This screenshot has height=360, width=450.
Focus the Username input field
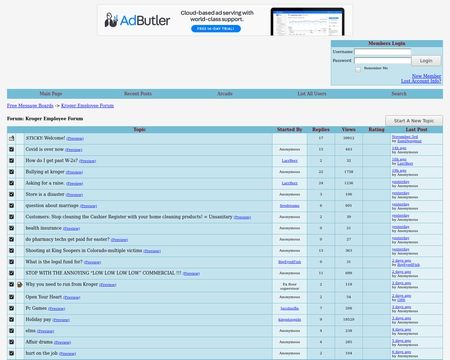[x=383, y=52]
